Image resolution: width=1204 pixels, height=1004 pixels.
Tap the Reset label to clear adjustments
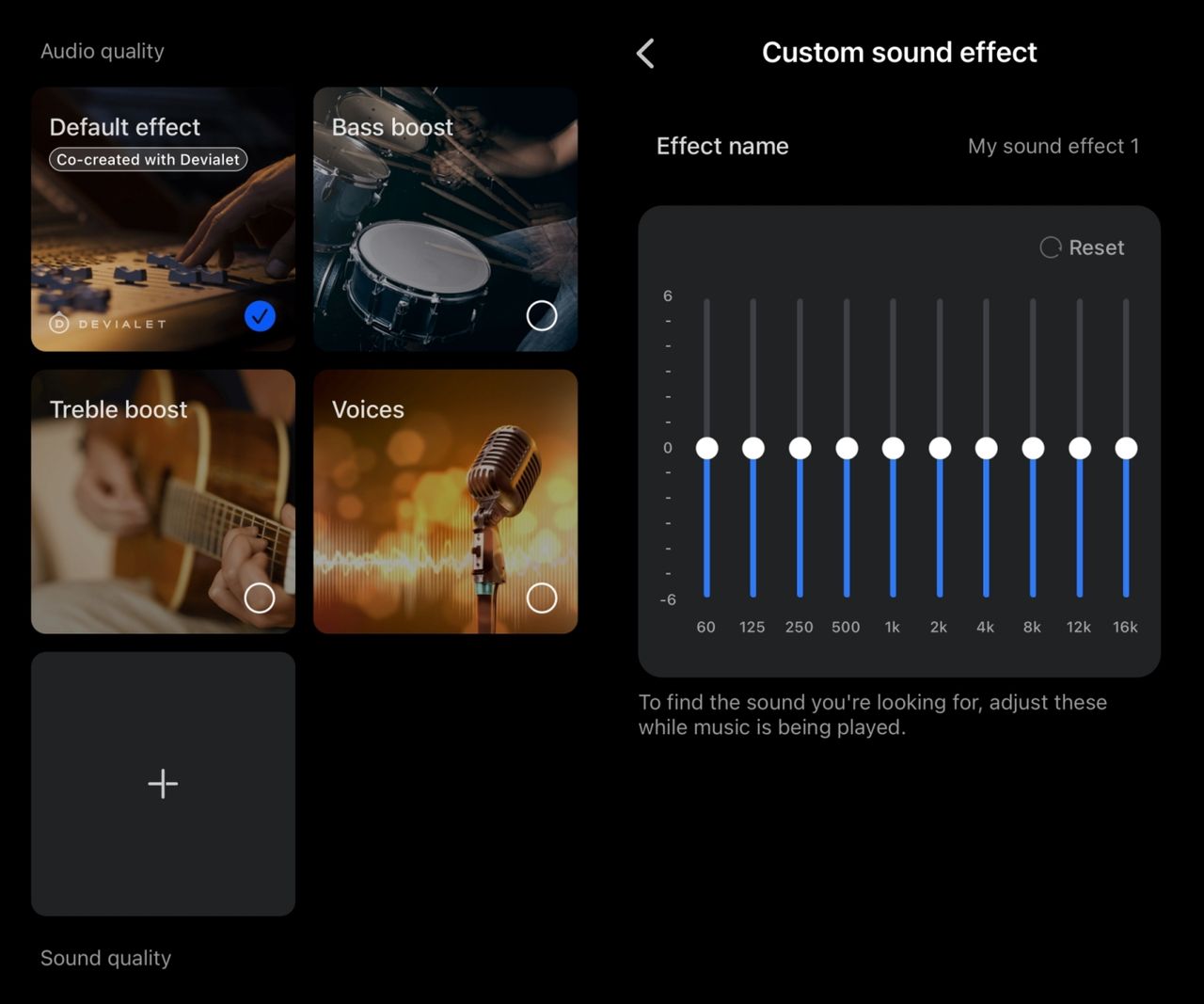point(1097,247)
